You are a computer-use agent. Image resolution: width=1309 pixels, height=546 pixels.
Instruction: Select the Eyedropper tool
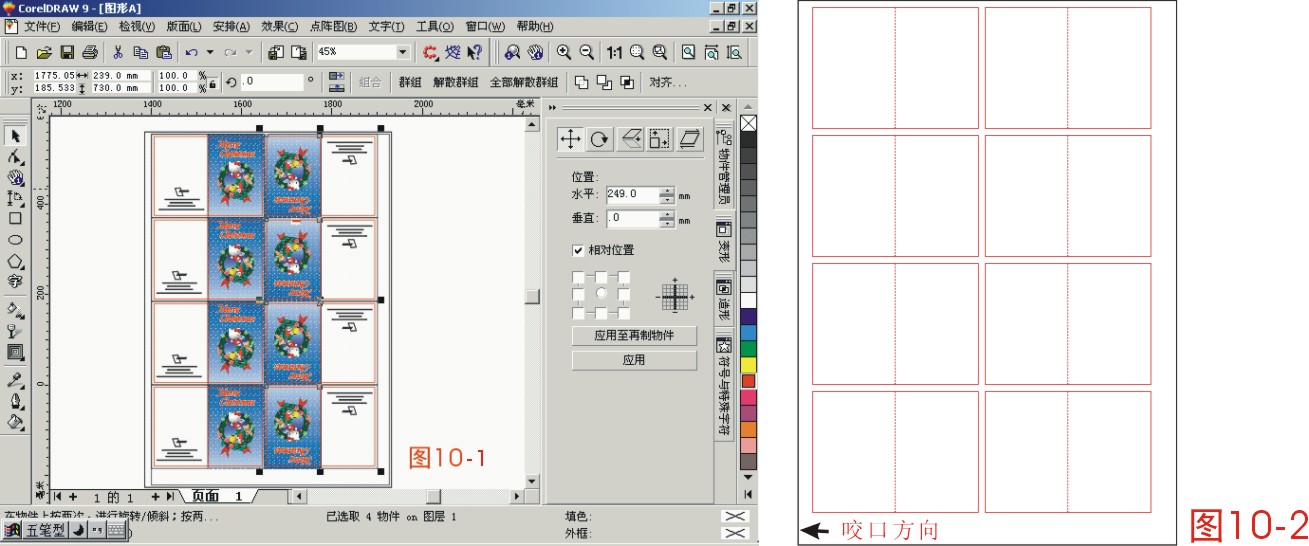click(15, 380)
